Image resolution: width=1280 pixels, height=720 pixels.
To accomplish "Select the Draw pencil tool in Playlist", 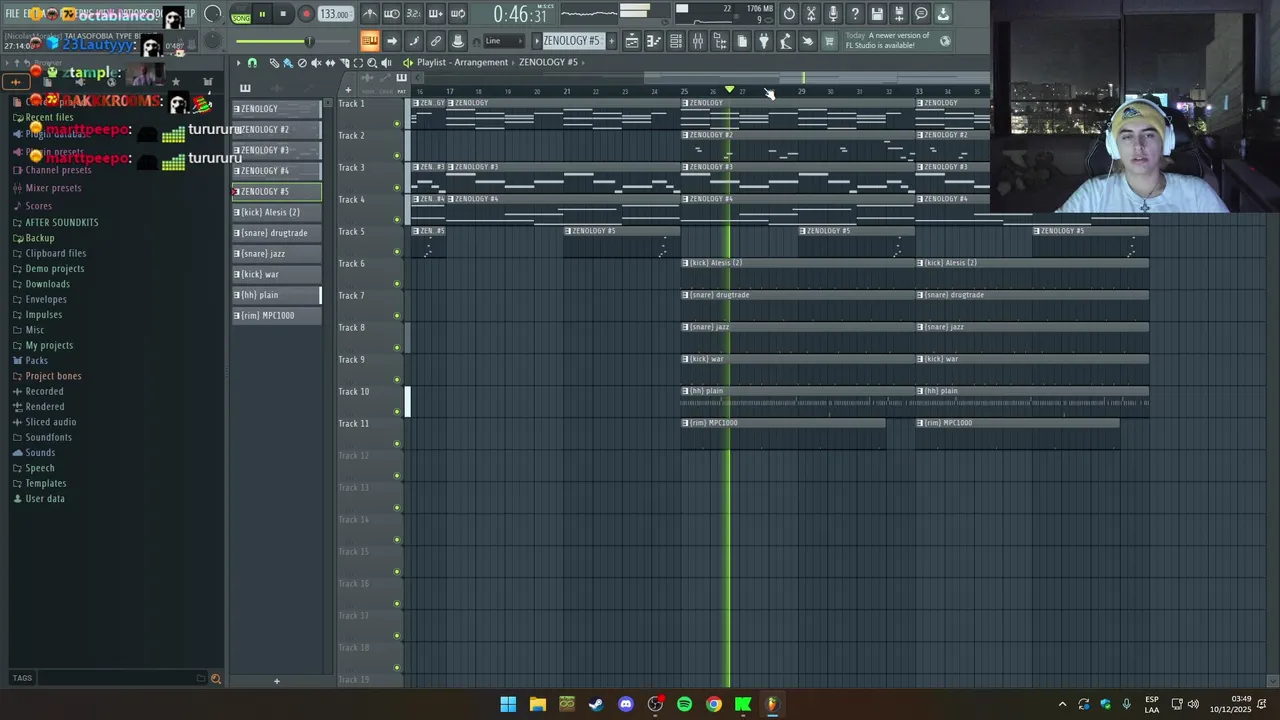I will (274, 63).
